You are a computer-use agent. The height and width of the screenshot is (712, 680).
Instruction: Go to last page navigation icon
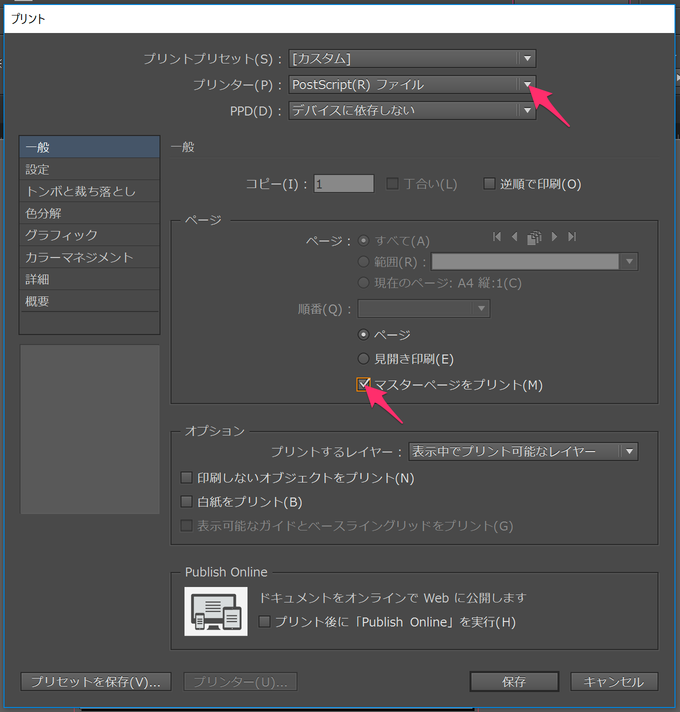coord(572,237)
